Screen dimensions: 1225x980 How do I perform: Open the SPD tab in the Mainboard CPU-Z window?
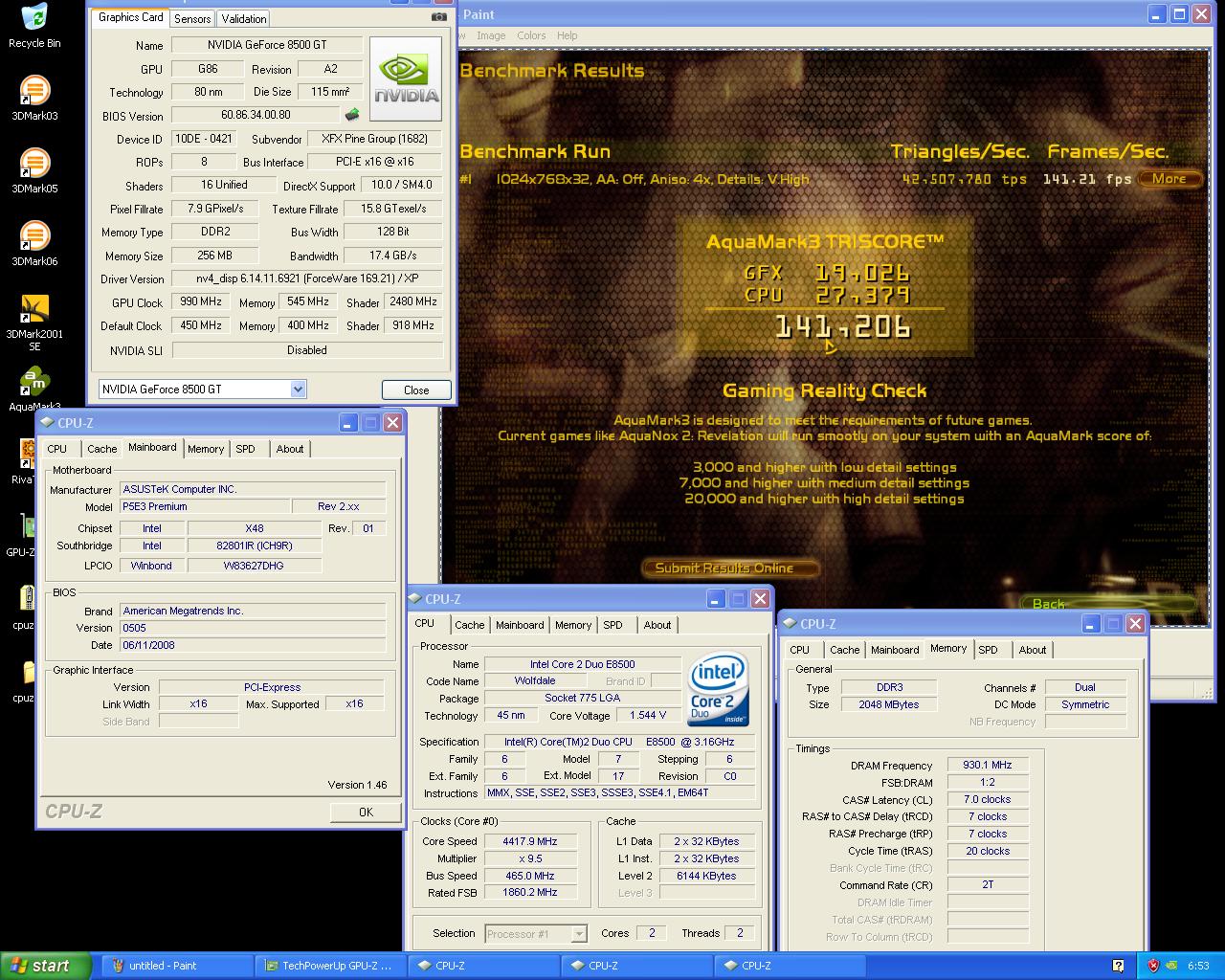click(x=246, y=449)
